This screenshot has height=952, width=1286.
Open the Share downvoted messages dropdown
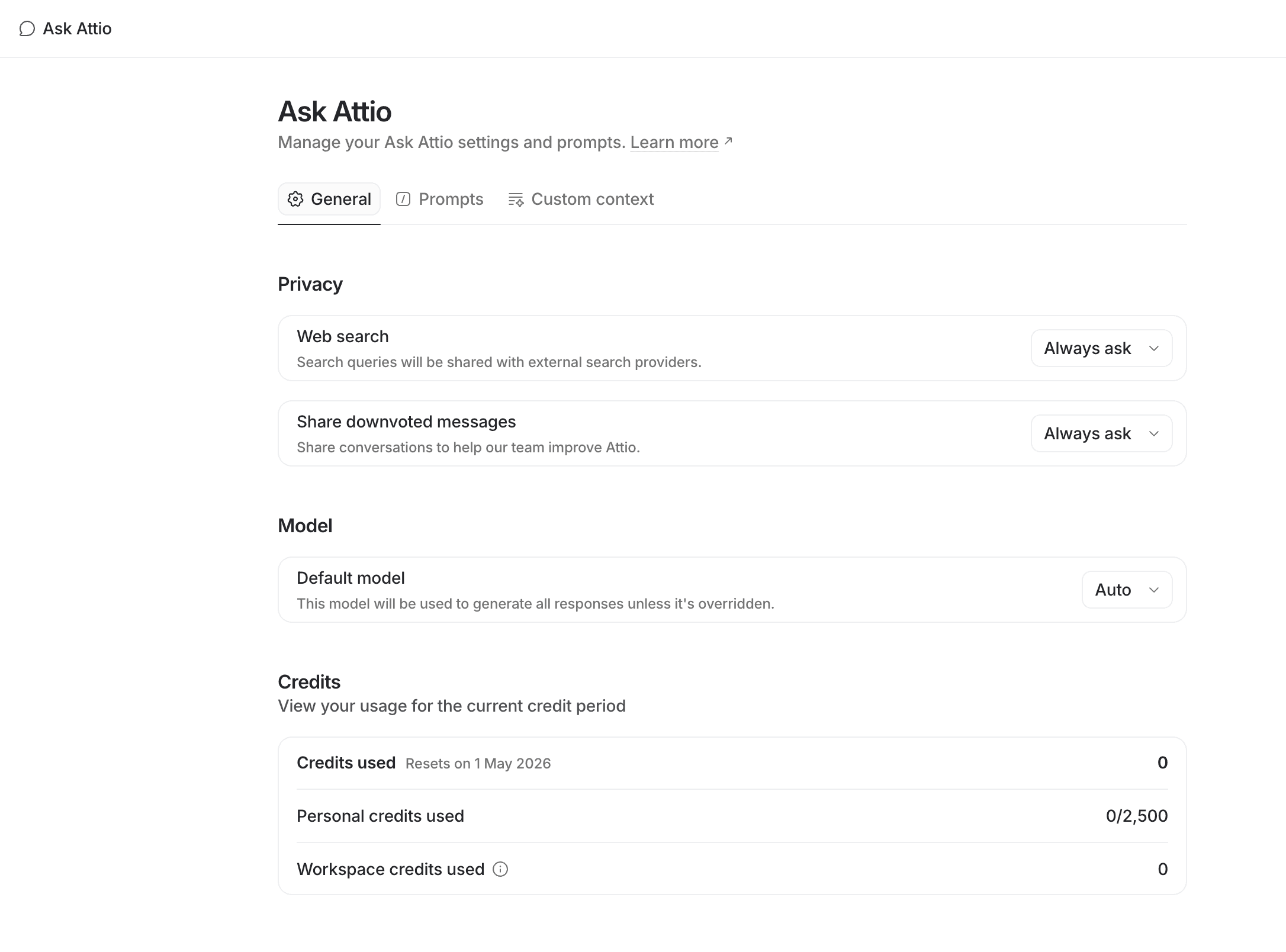[1101, 433]
